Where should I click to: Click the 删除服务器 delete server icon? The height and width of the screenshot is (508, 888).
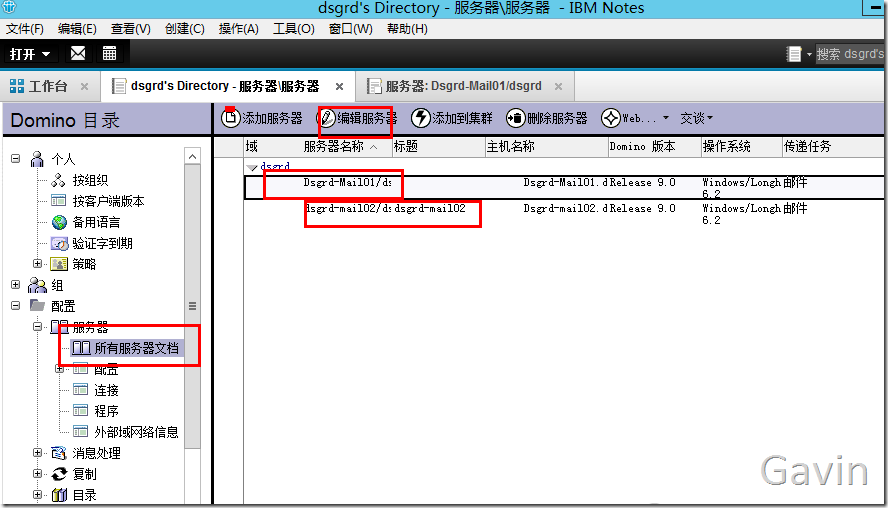point(515,118)
